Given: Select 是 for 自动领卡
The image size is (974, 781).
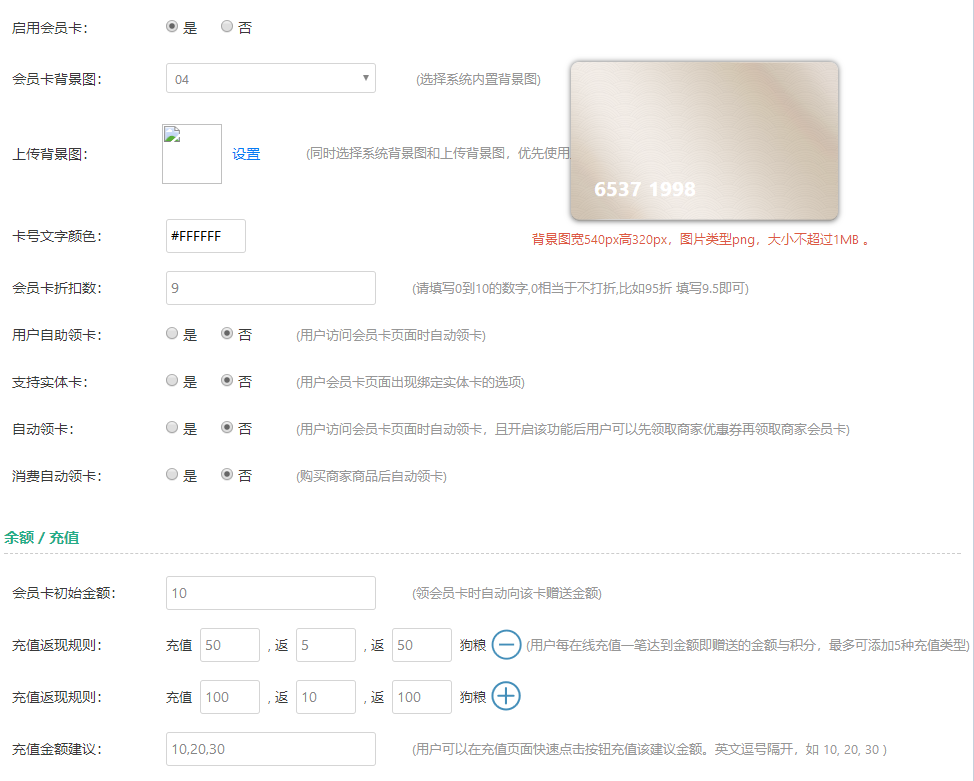Looking at the screenshot, I should pos(172,427).
